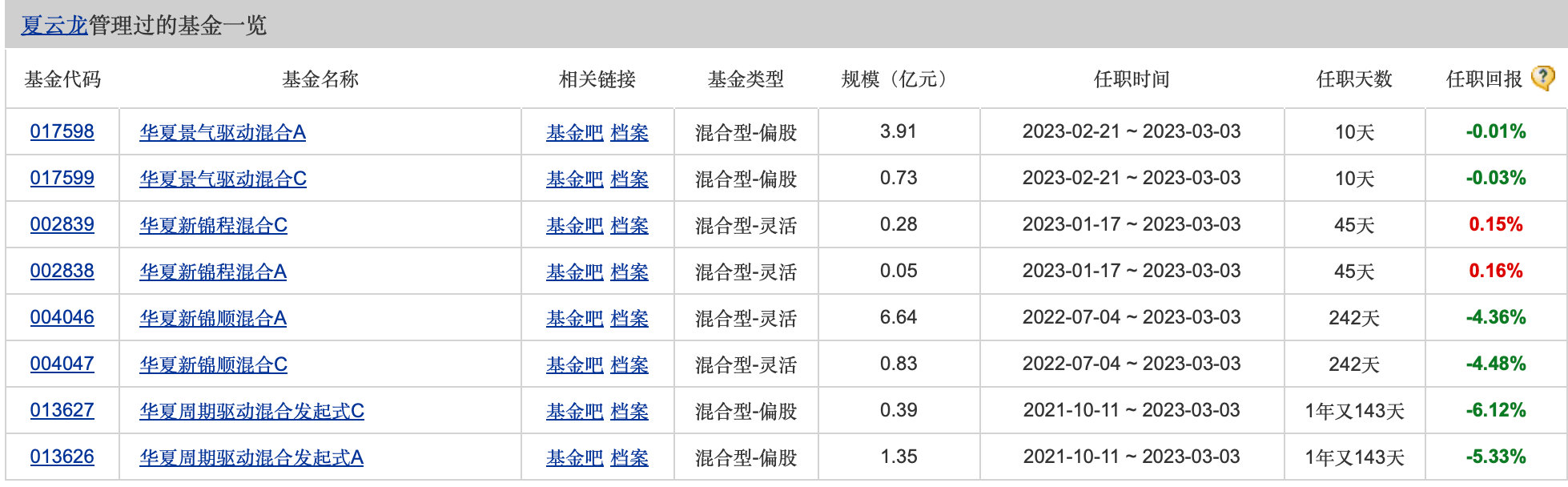Select tenure dates for 华夏新锦顺混合C row
The image size is (1568, 487).
[1132, 364]
